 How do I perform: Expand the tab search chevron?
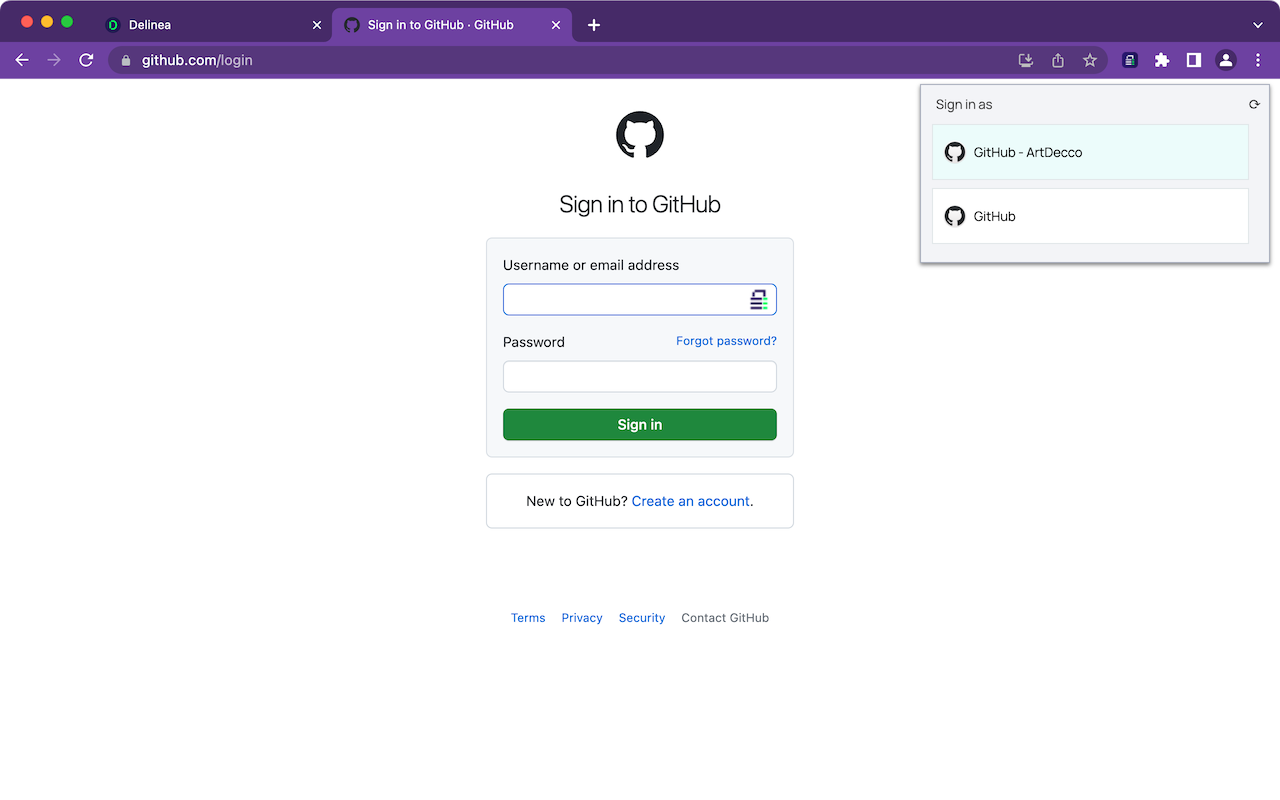point(1258,25)
